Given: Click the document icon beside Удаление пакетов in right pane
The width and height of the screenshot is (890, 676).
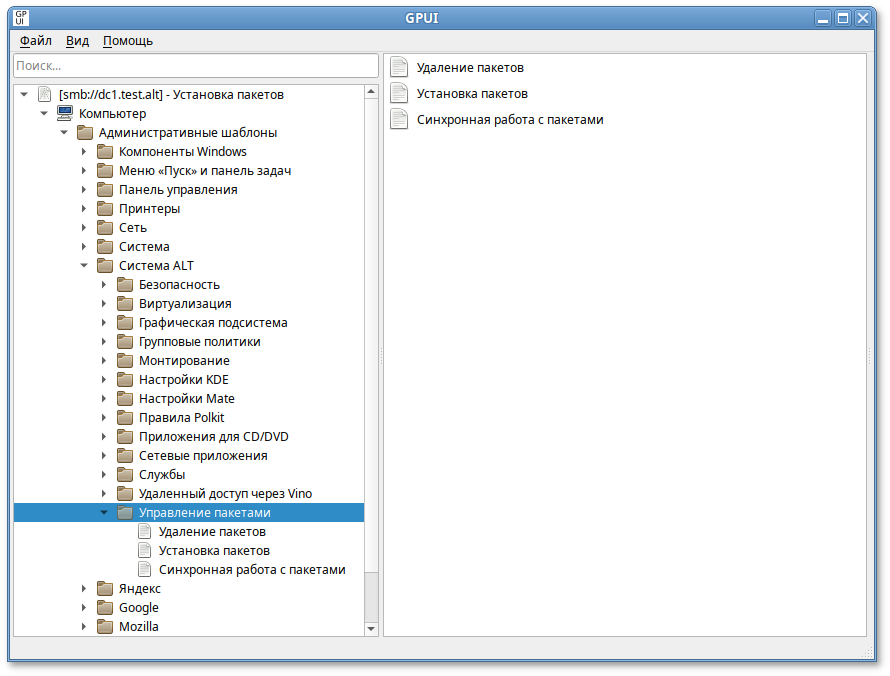Looking at the screenshot, I should [x=400, y=67].
